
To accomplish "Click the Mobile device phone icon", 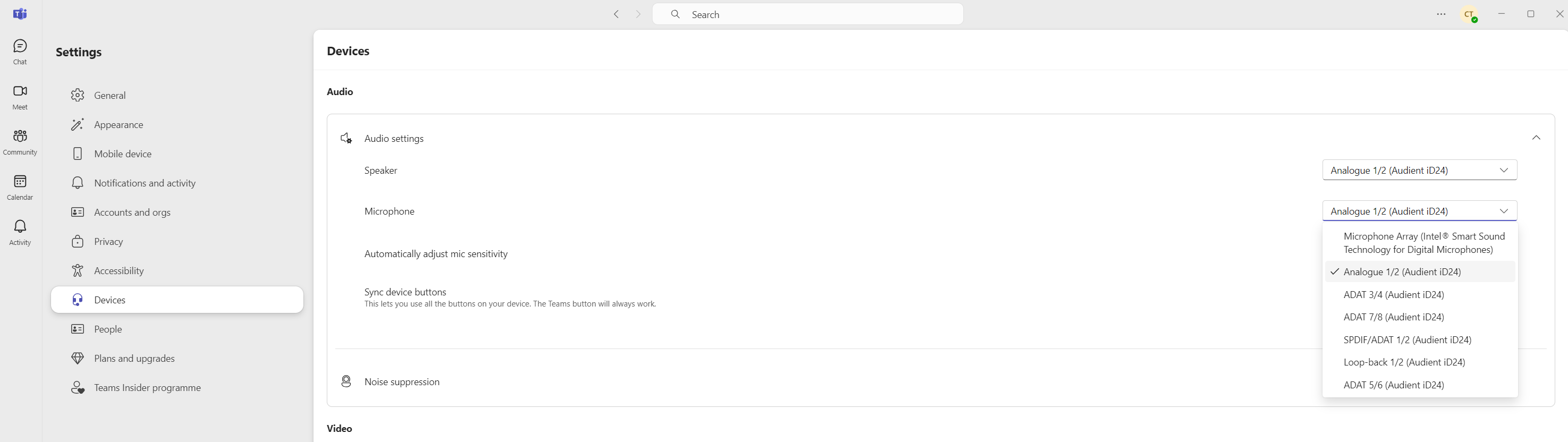I will click(x=77, y=154).
